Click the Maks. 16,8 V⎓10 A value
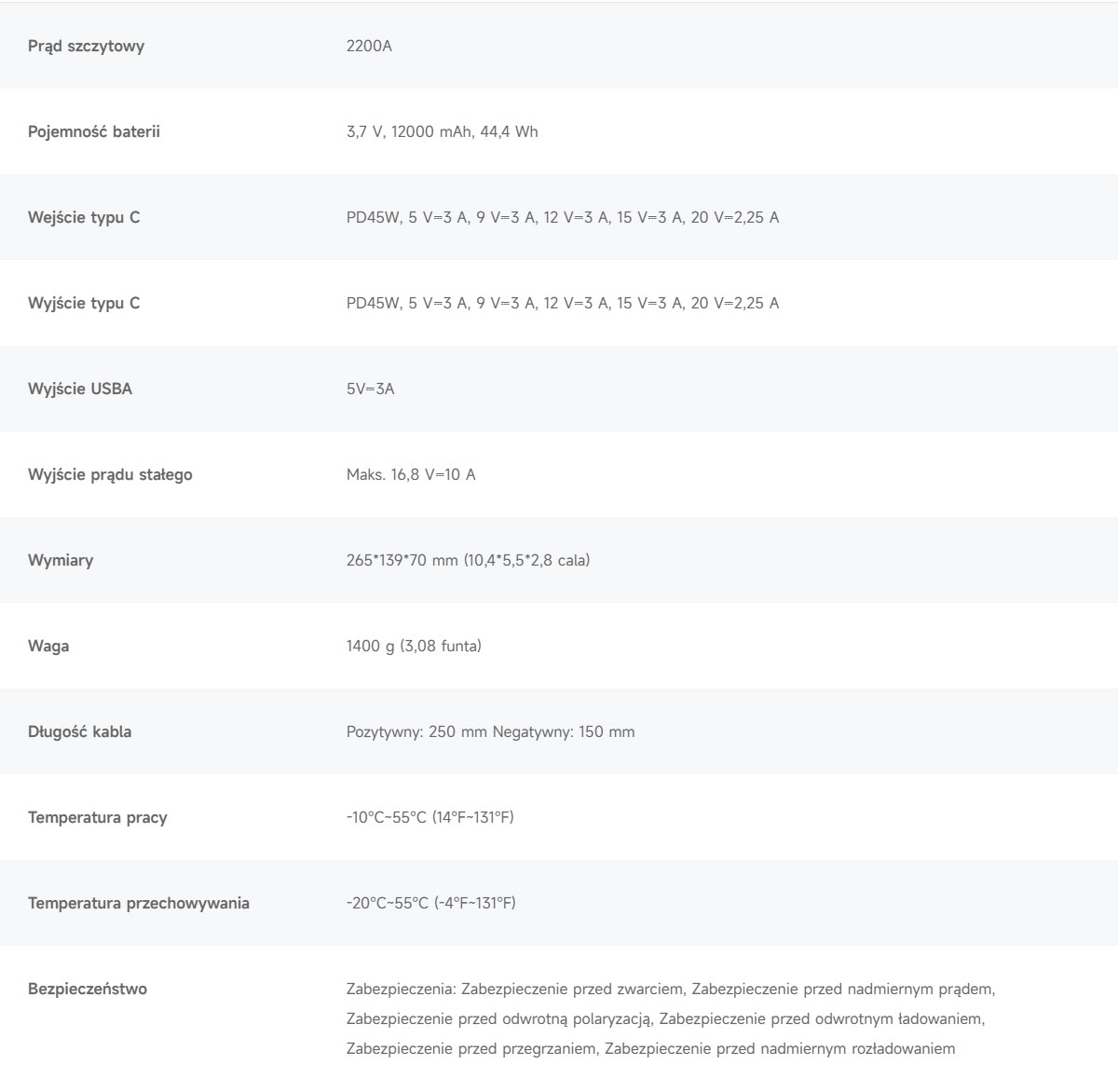Image resolution: width=1118 pixels, height=1092 pixels. 411,475
